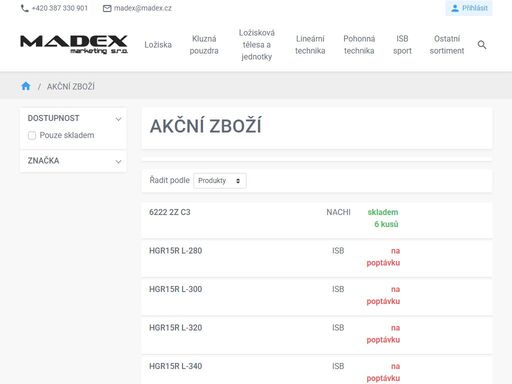The image size is (512, 384).
Task: Open product HGR15R L-320
Action: click(176, 328)
